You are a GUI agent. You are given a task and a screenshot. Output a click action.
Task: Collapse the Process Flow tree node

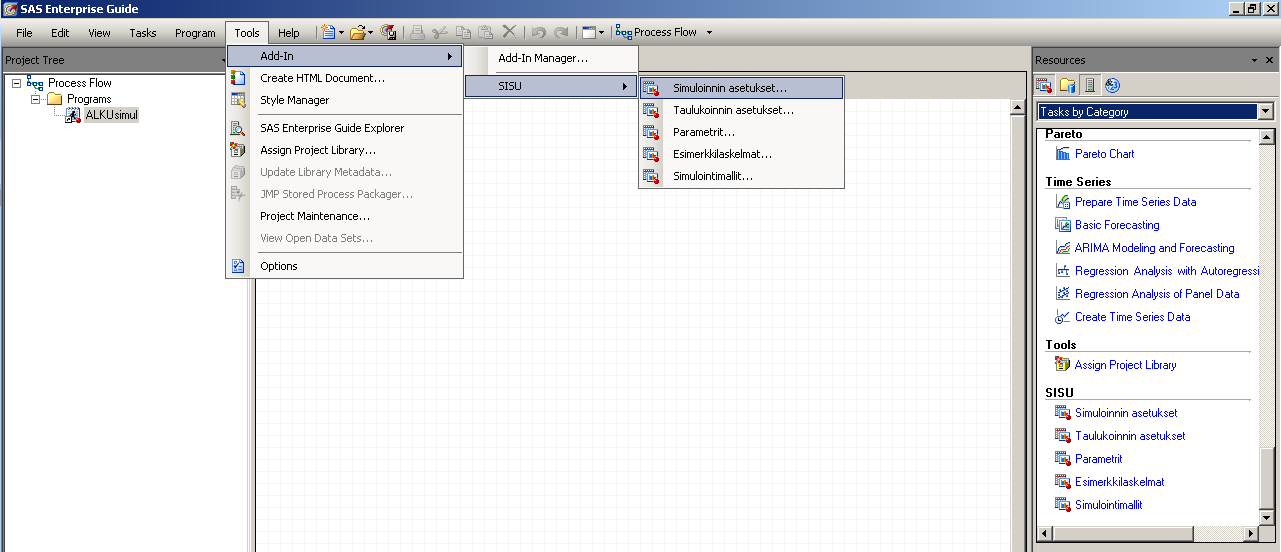(x=17, y=83)
